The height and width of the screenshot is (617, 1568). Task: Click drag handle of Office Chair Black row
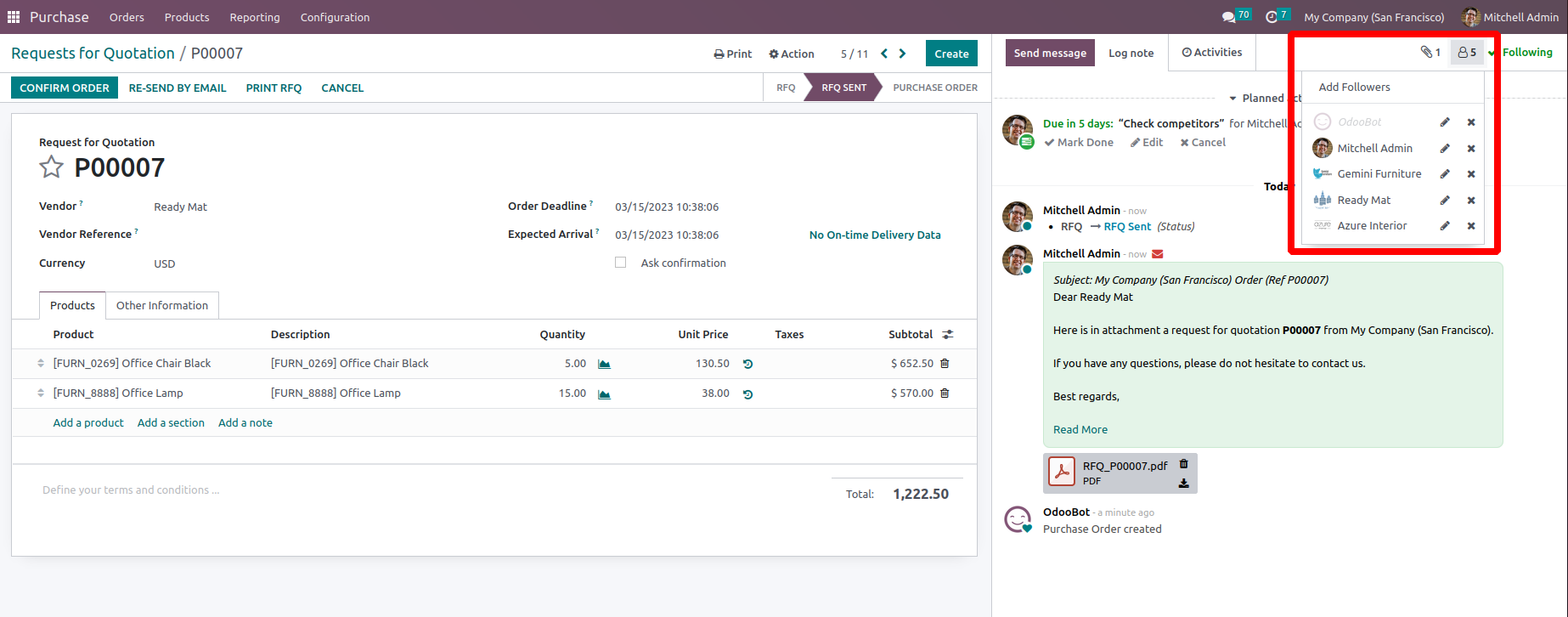(x=41, y=363)
